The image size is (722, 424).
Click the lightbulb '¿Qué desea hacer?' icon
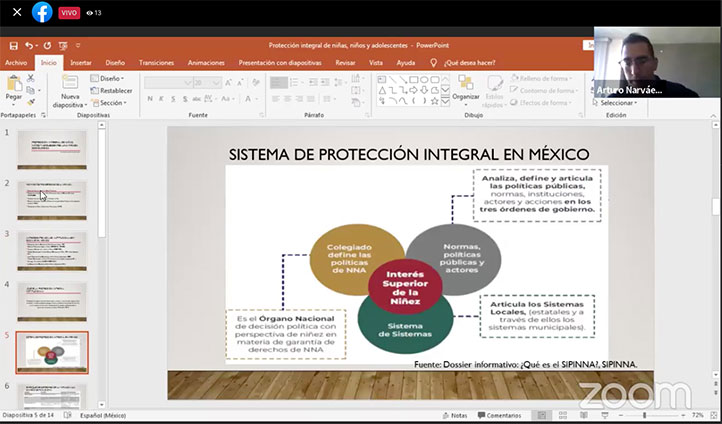coord(433,62)
